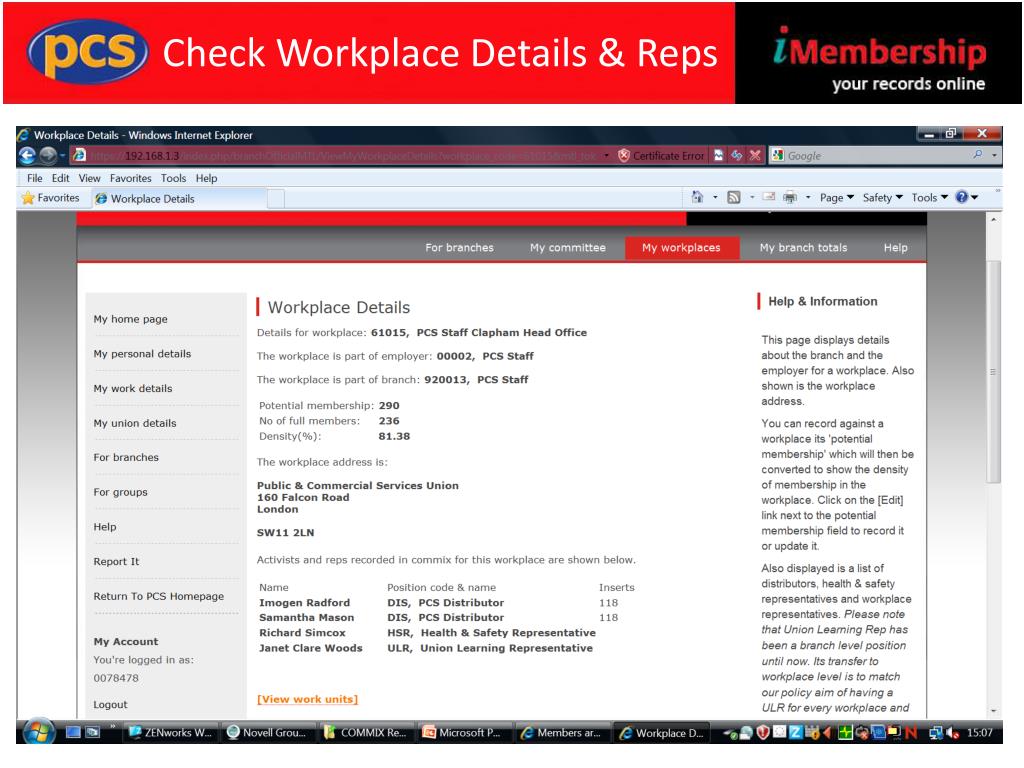
Task: Open the Page dropdown menu
Action: click(837, 197)
